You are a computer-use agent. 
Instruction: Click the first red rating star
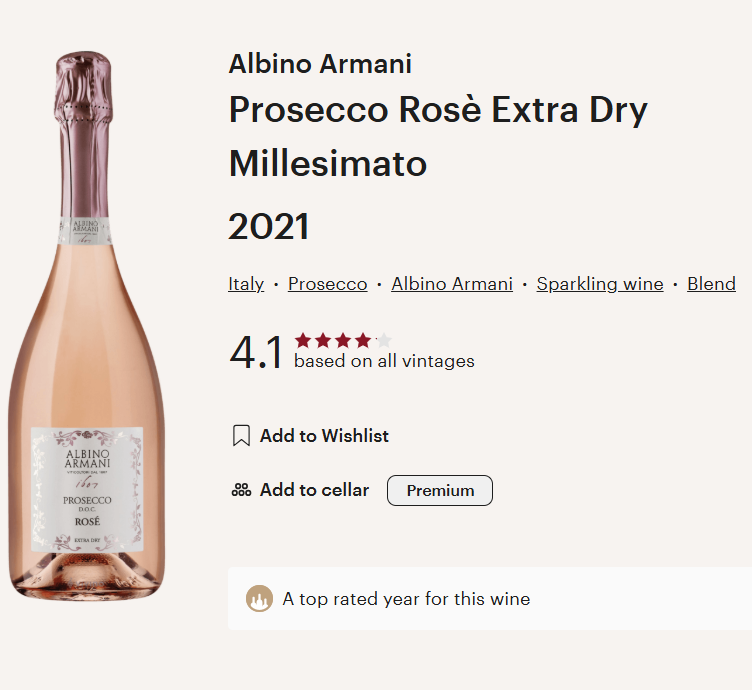click(x=303, y=340)
